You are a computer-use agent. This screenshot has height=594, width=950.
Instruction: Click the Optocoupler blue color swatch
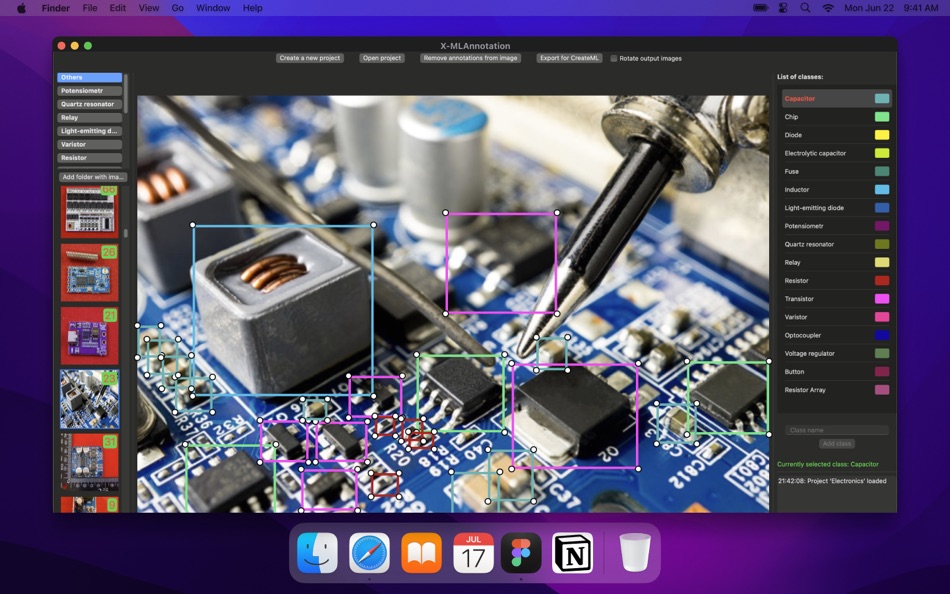(882, 335)
